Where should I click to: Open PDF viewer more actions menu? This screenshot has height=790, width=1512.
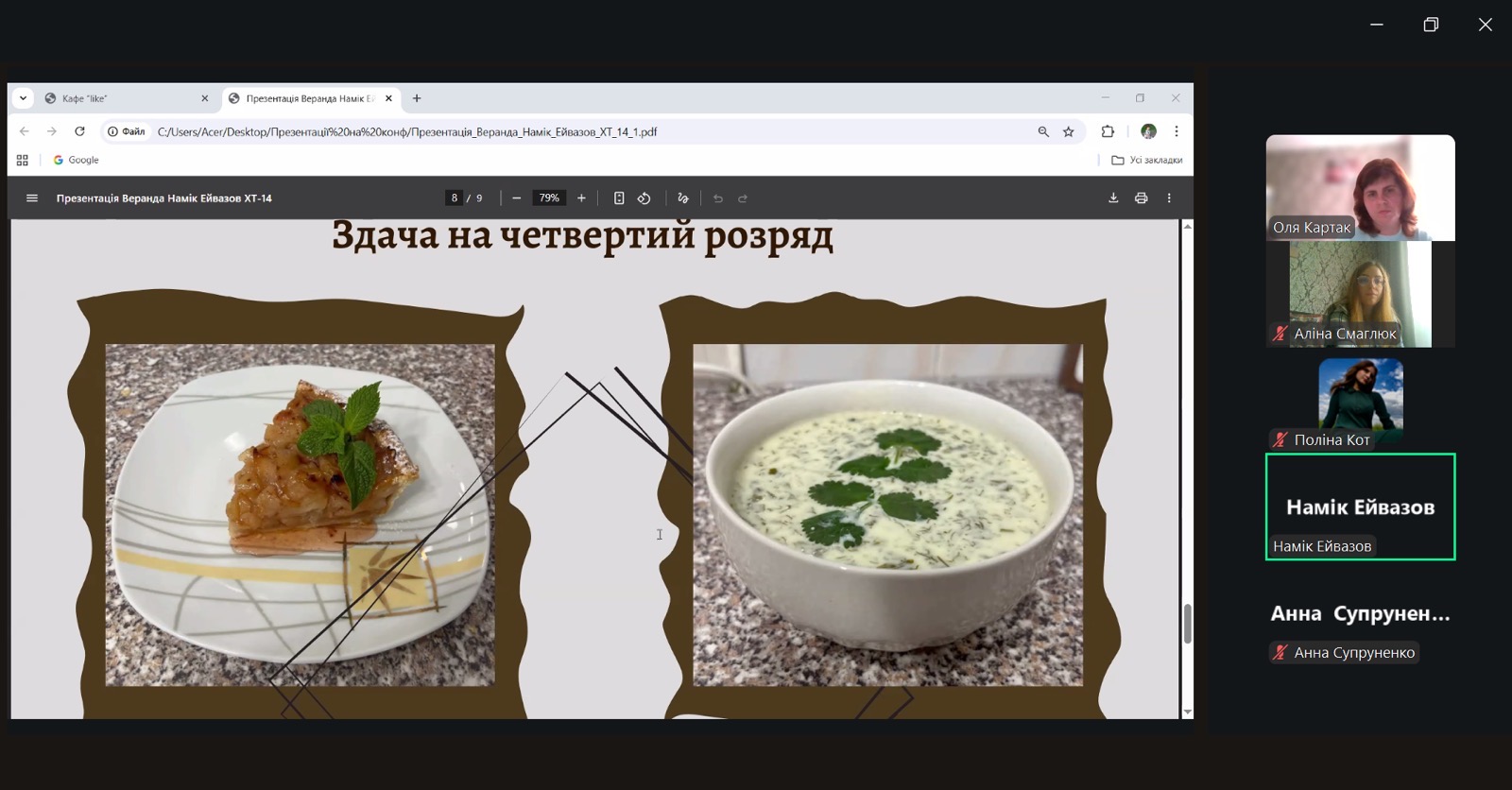1169,198
